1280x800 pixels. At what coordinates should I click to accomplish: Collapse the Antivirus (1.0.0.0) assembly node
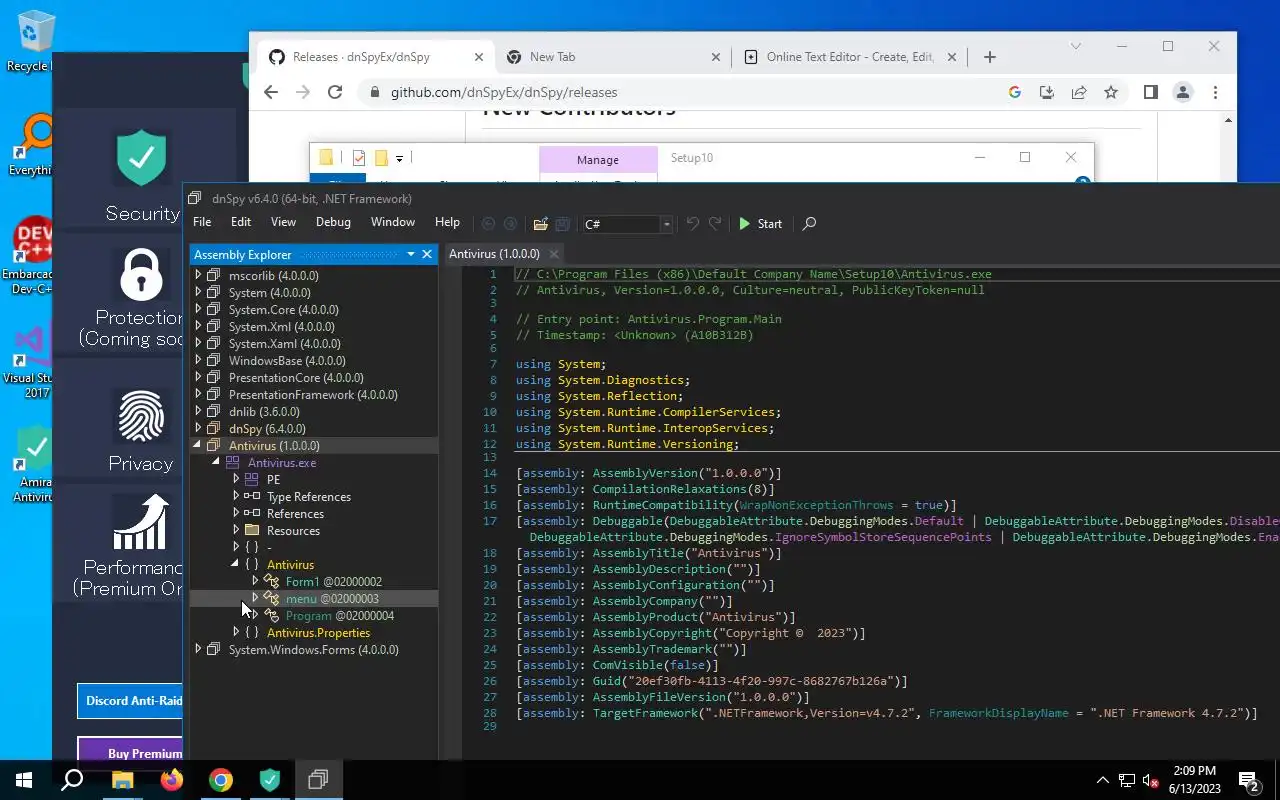tap(198, 445)
